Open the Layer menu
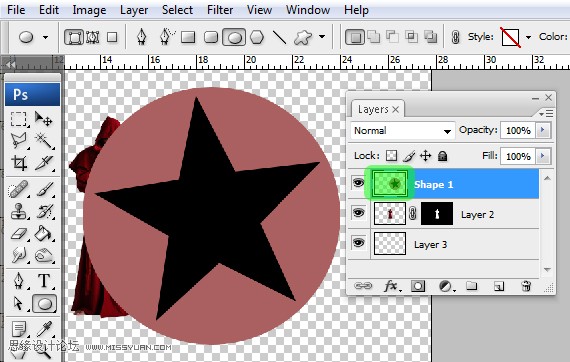This screenshot has height=362, width=570. pos(134,10)
